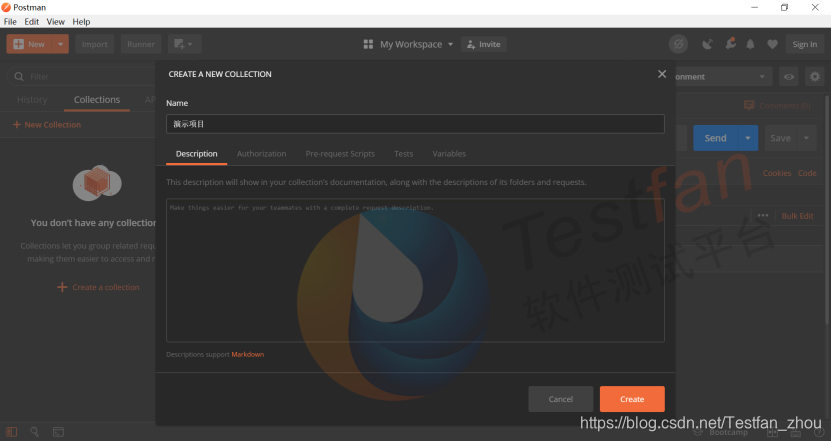Switch to the Description tab
The image size is (831, 442).
[197, 154]
